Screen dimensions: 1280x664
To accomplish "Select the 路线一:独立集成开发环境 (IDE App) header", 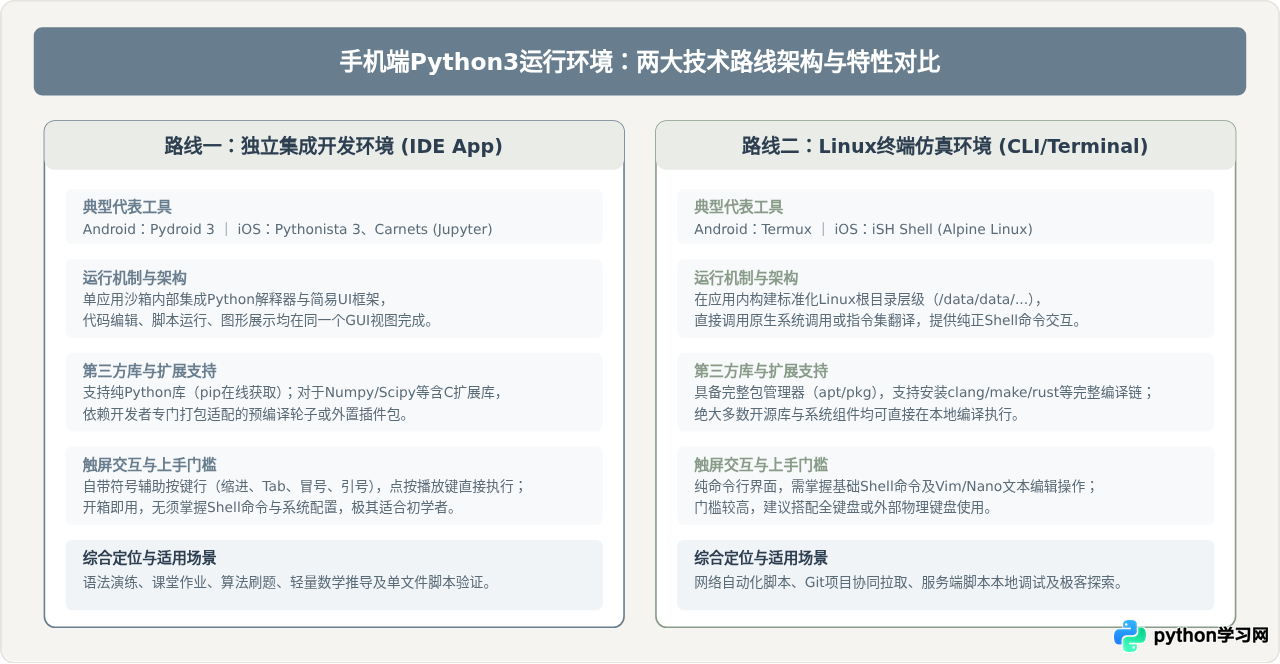I will pyautogui.click(x=334, y=146).
